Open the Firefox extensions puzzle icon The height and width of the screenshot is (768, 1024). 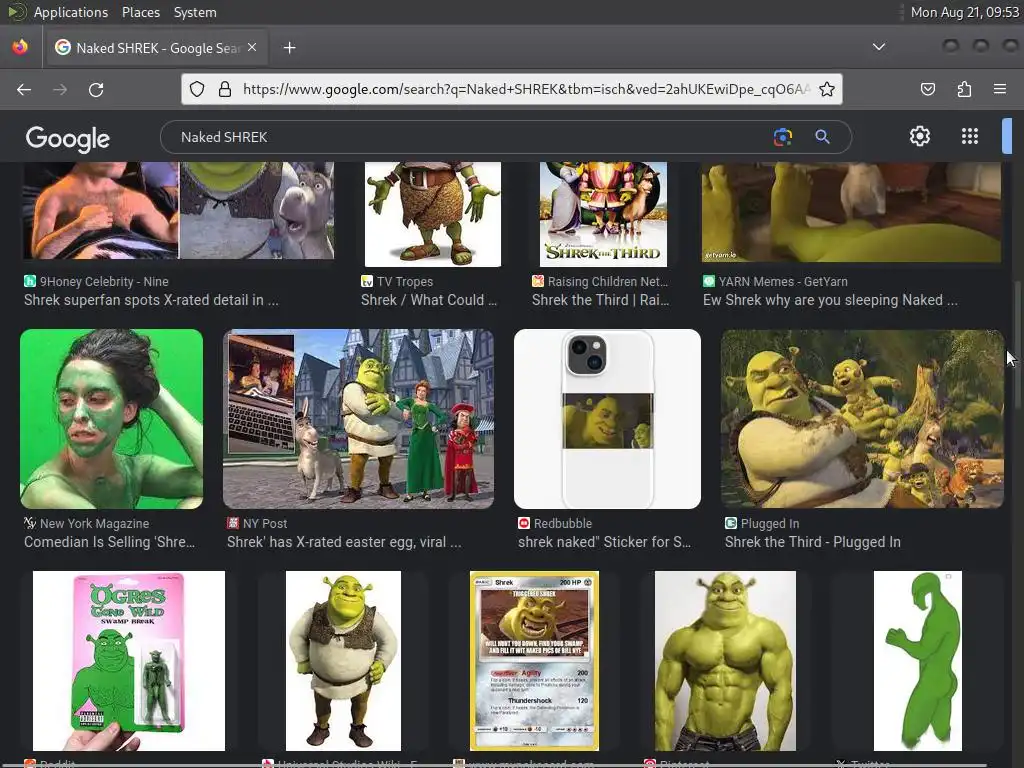coord(964,89)
